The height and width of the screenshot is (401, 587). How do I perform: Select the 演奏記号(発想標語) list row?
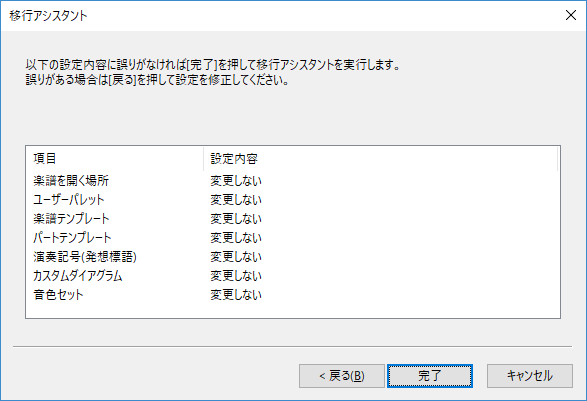[293, 257]
